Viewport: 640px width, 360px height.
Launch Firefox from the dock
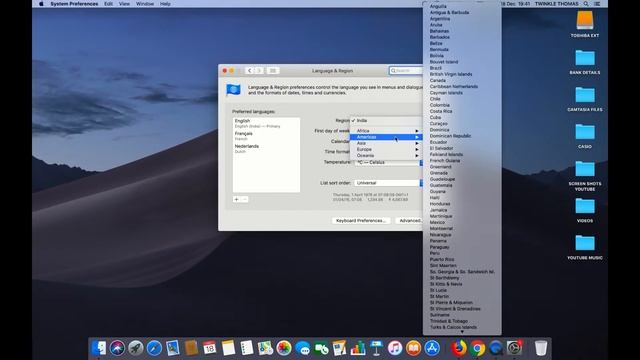(459, 348)
